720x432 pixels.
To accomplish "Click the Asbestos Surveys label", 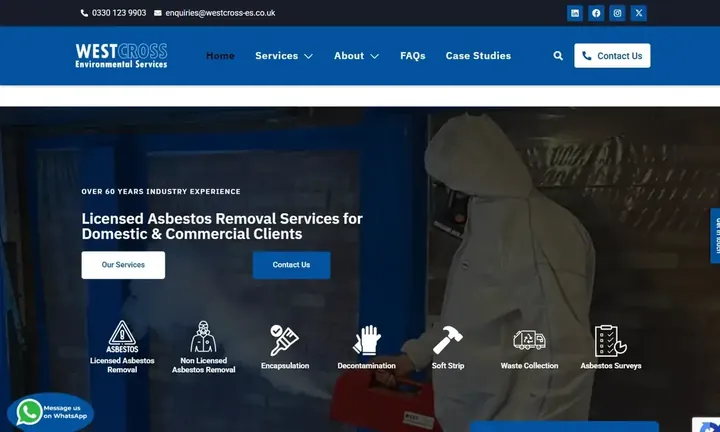I will (x=611, y=366).
